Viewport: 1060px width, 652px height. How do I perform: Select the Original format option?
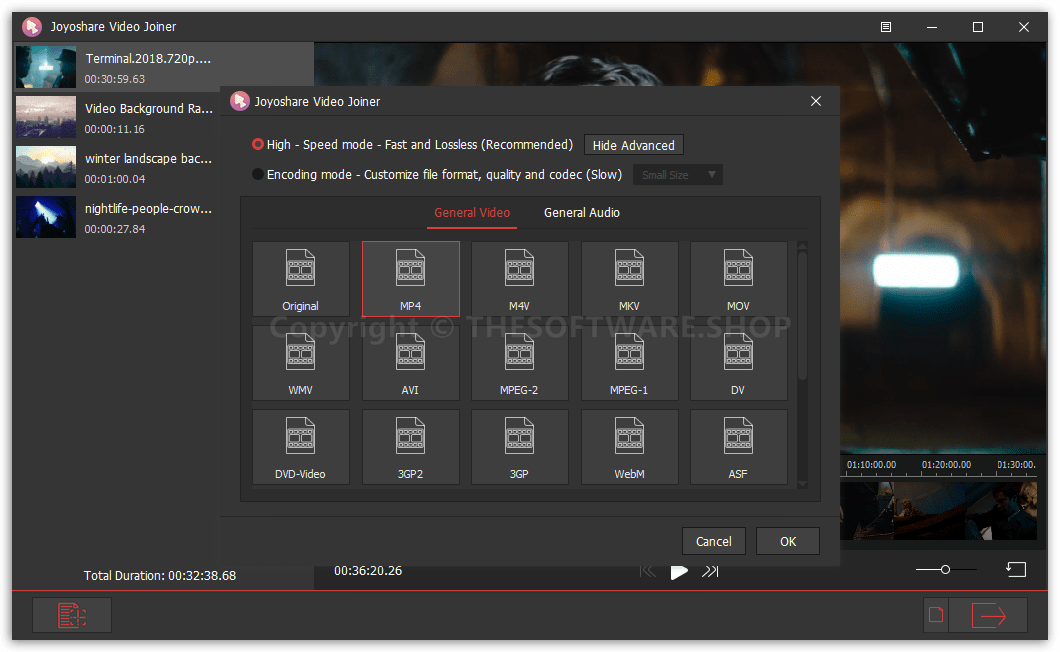[300, 278]
